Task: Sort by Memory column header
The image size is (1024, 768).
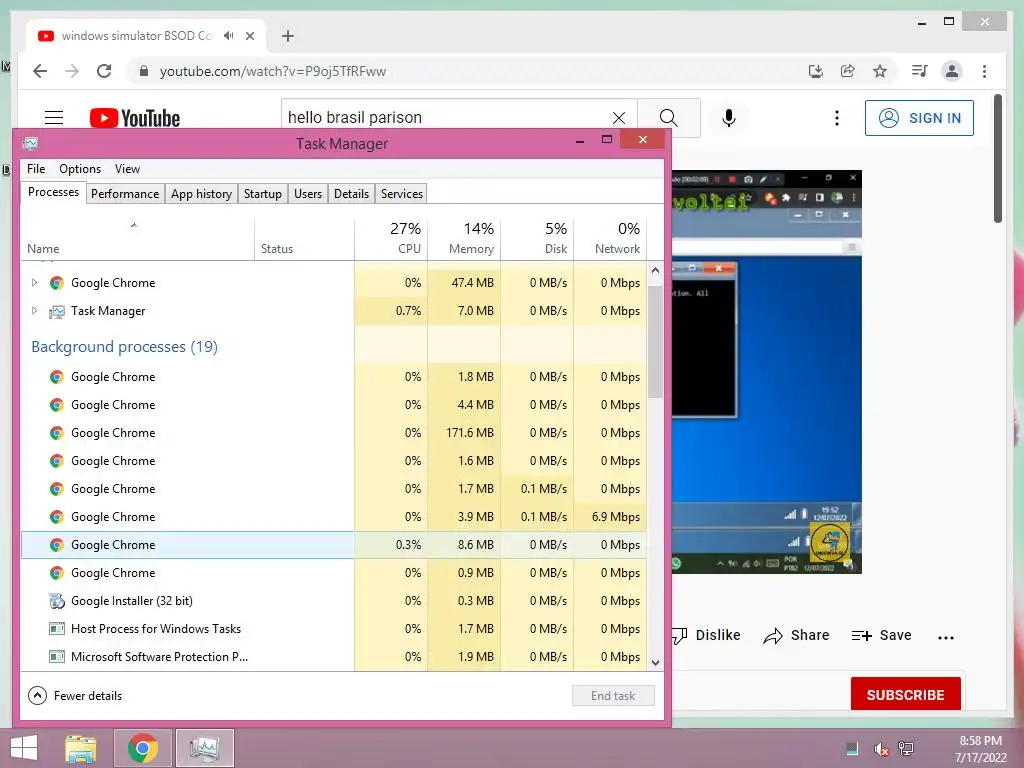Action: point(464,238)
